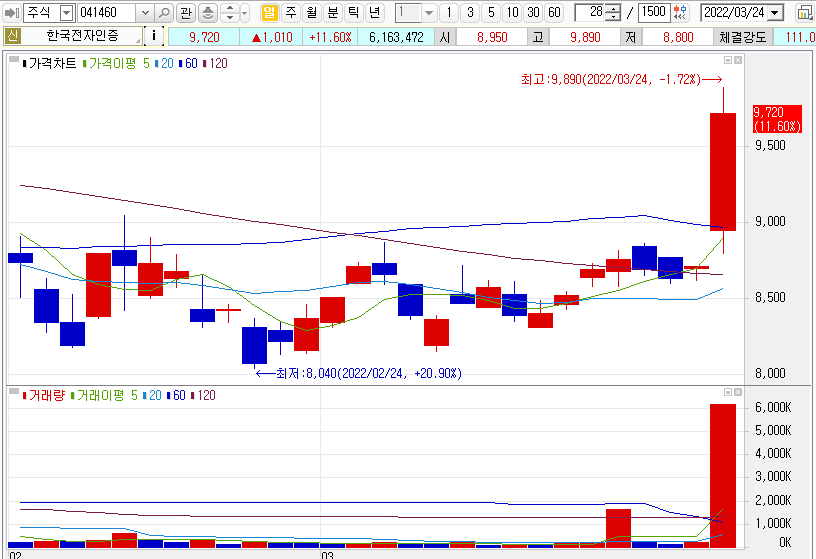This screenshot has width=816, height=559.
Task: Open the small dropdown beside navigation stepper
Action: (245, 12)
